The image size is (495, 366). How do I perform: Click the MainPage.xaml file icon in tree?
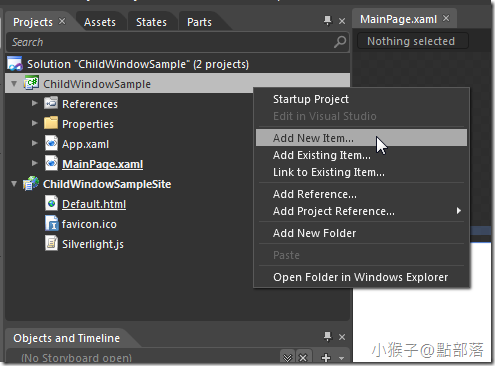click(51, 163)
